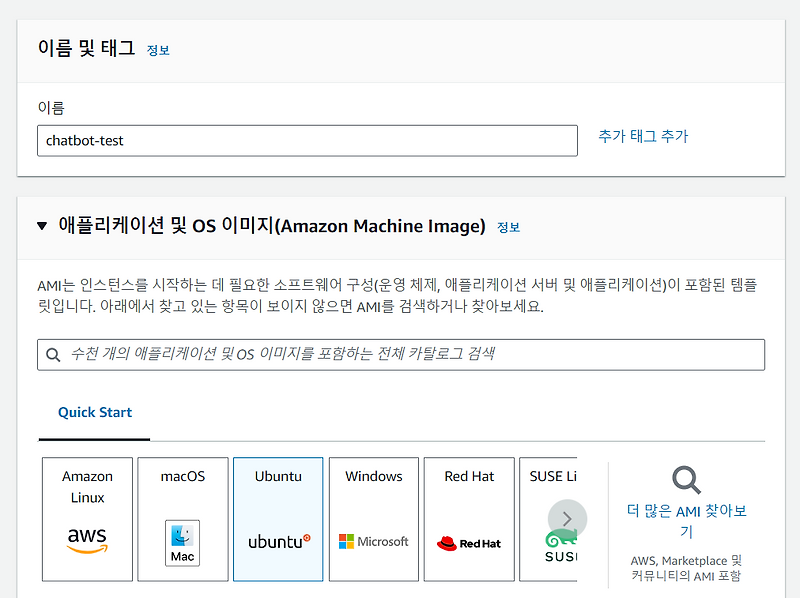This screenshot has height=598, width=800.
Task: Click the 이름 field containing chatbot-test
Action: point(307,140)
